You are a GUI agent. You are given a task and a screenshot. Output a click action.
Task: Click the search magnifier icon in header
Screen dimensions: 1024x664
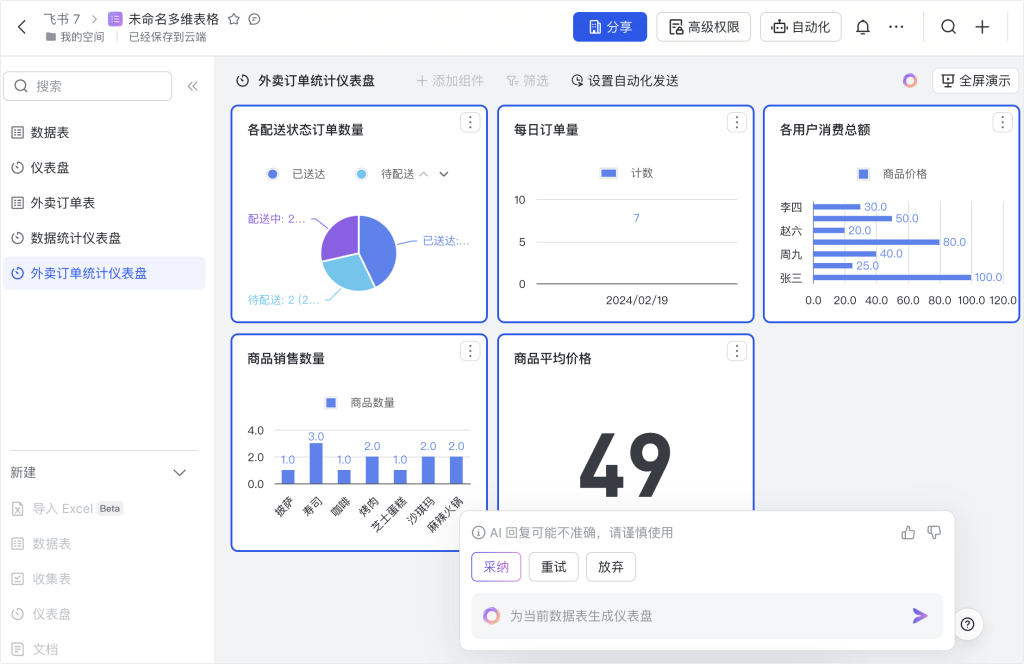click(948, 27)
